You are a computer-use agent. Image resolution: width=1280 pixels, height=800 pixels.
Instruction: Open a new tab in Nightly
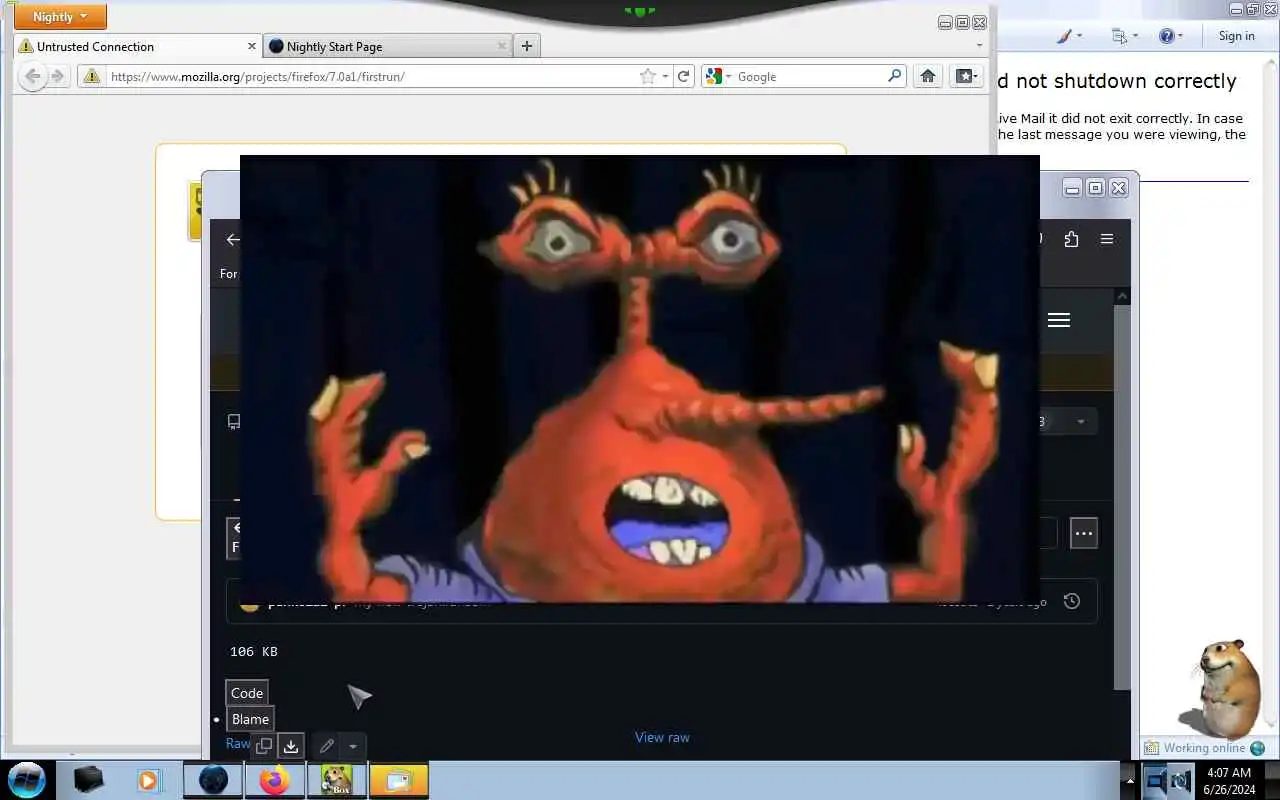point(527,46)
